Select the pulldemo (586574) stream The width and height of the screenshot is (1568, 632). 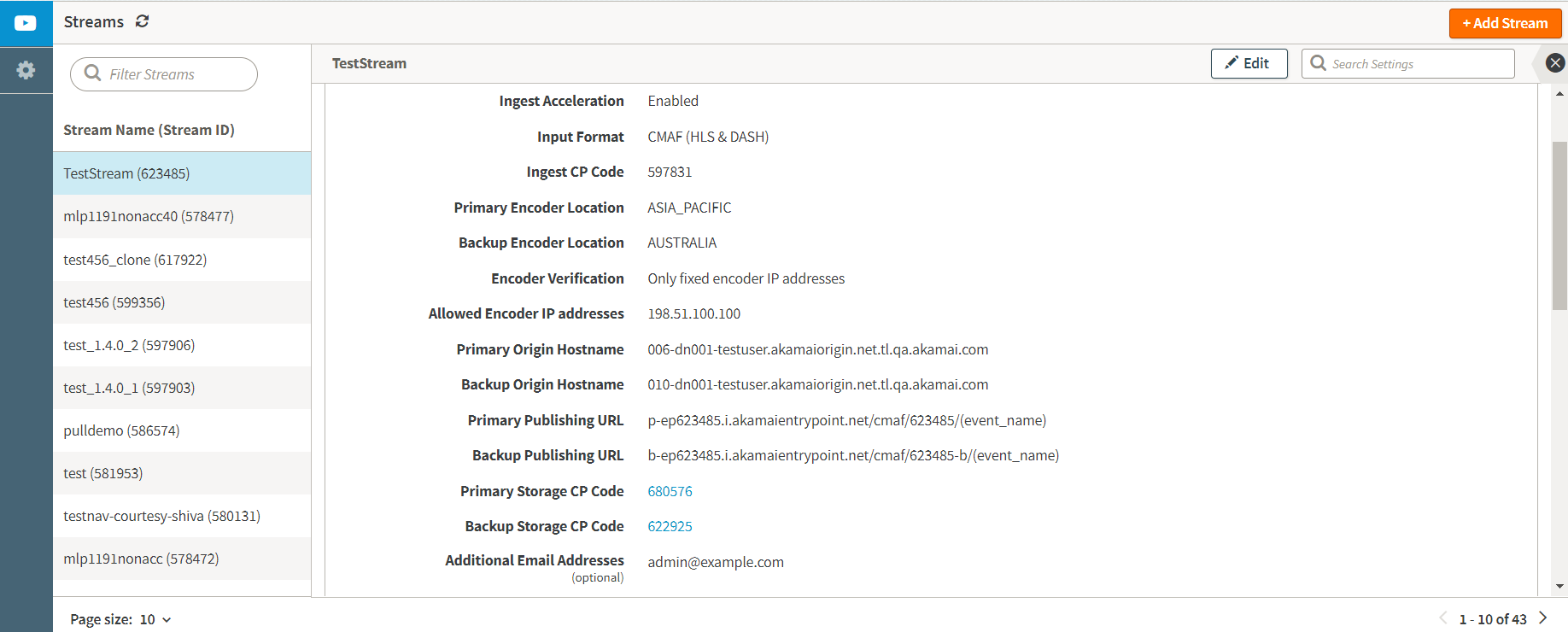point(121,430)
